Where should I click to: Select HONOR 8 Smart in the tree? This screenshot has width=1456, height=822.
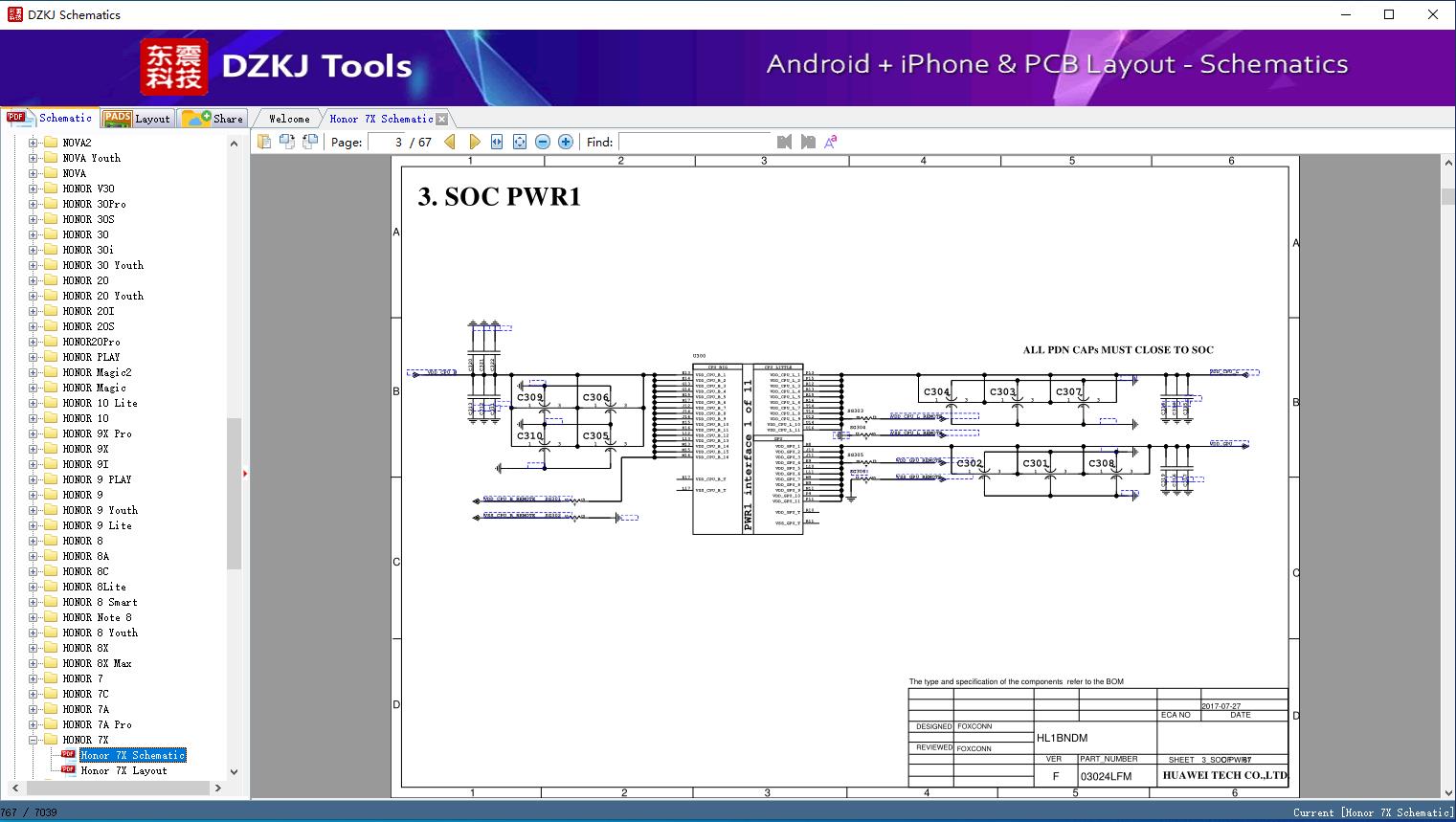[x=100, y=602]
